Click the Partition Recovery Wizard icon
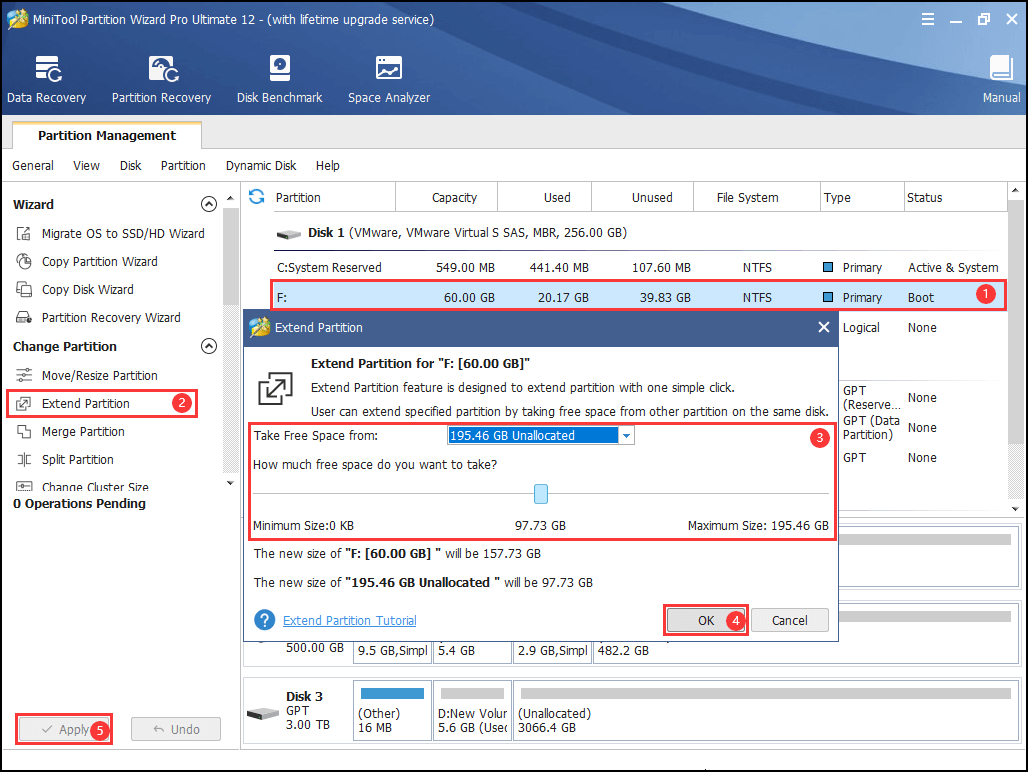Screen dimensions: 1028x772 pos(24,318)
